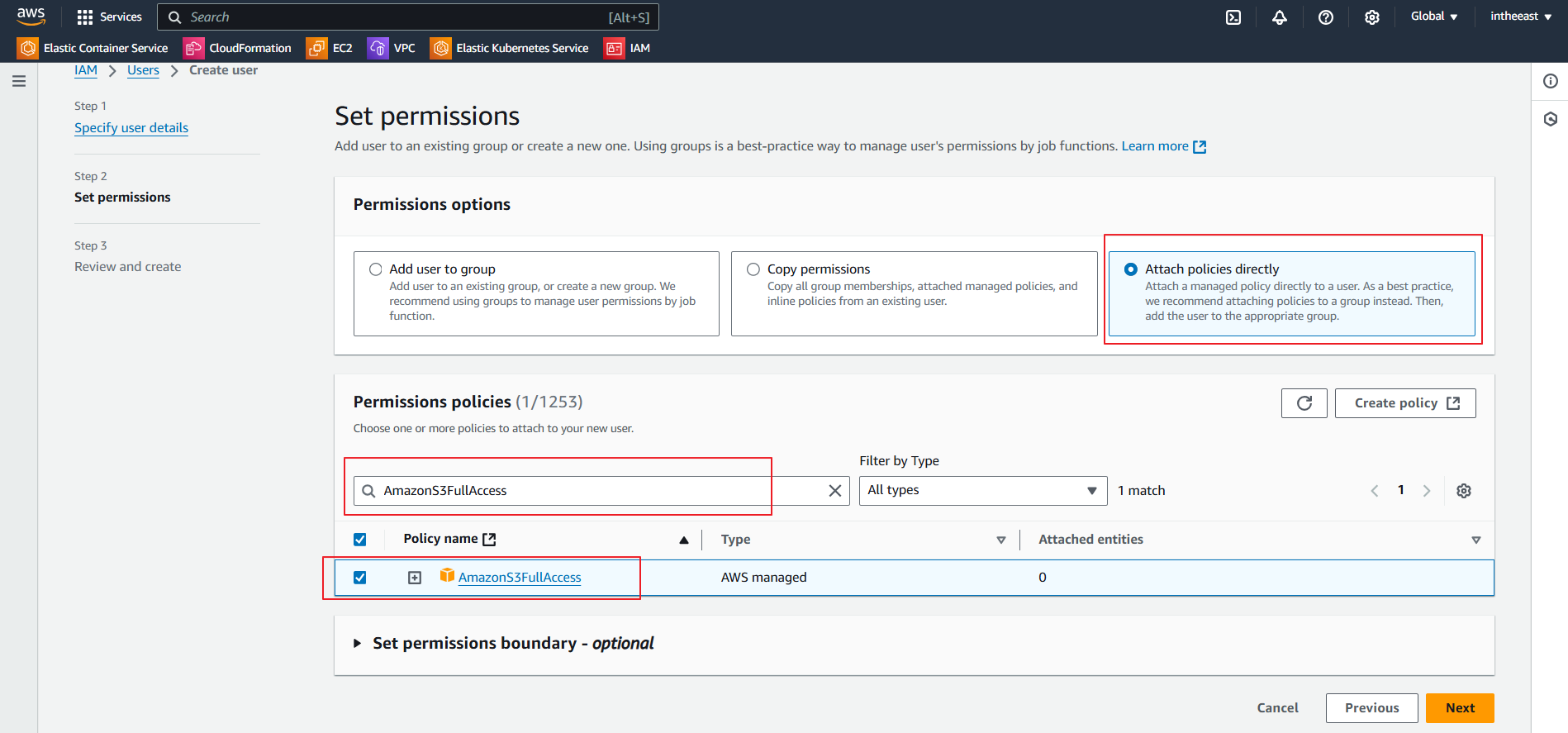This screenshot has height=733, width=1568.
Task: Open Elastic Container Service shortcut
Action: tap(93, 48)
